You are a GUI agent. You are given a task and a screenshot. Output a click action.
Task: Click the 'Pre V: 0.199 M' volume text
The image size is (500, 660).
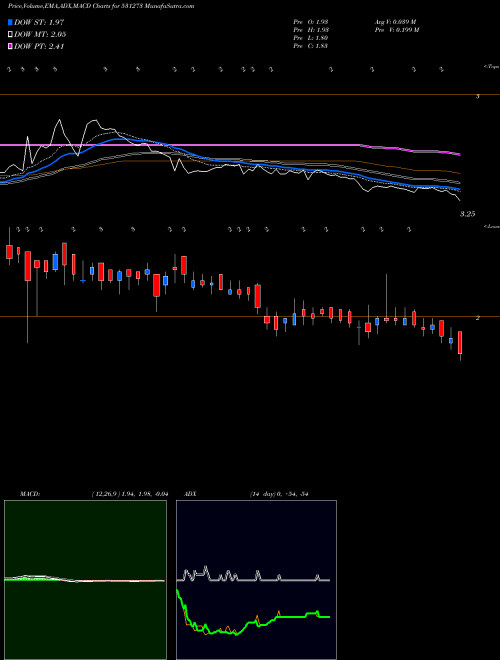(396, 30)
